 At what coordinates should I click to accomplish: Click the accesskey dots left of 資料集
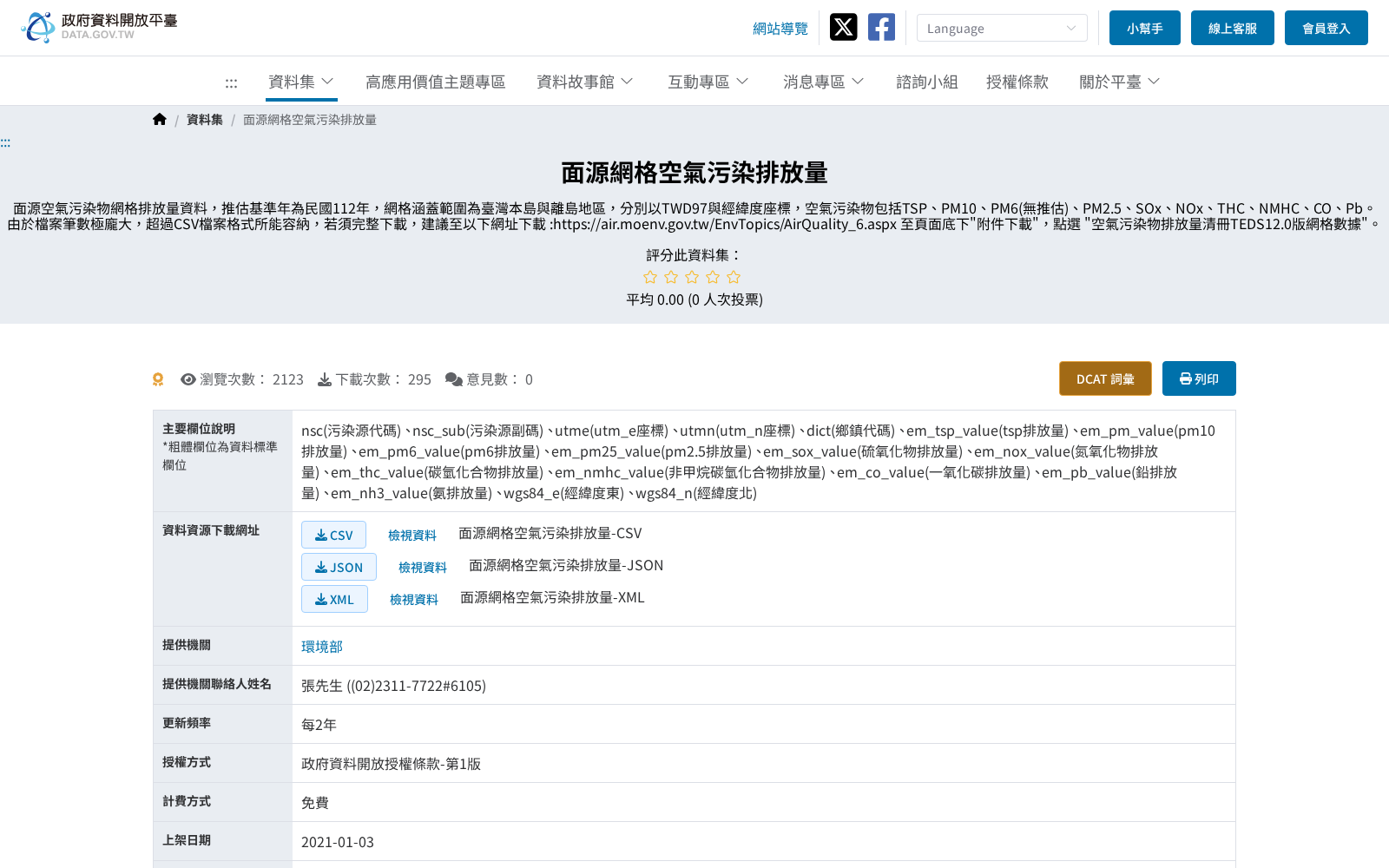[x=231, y=83]
